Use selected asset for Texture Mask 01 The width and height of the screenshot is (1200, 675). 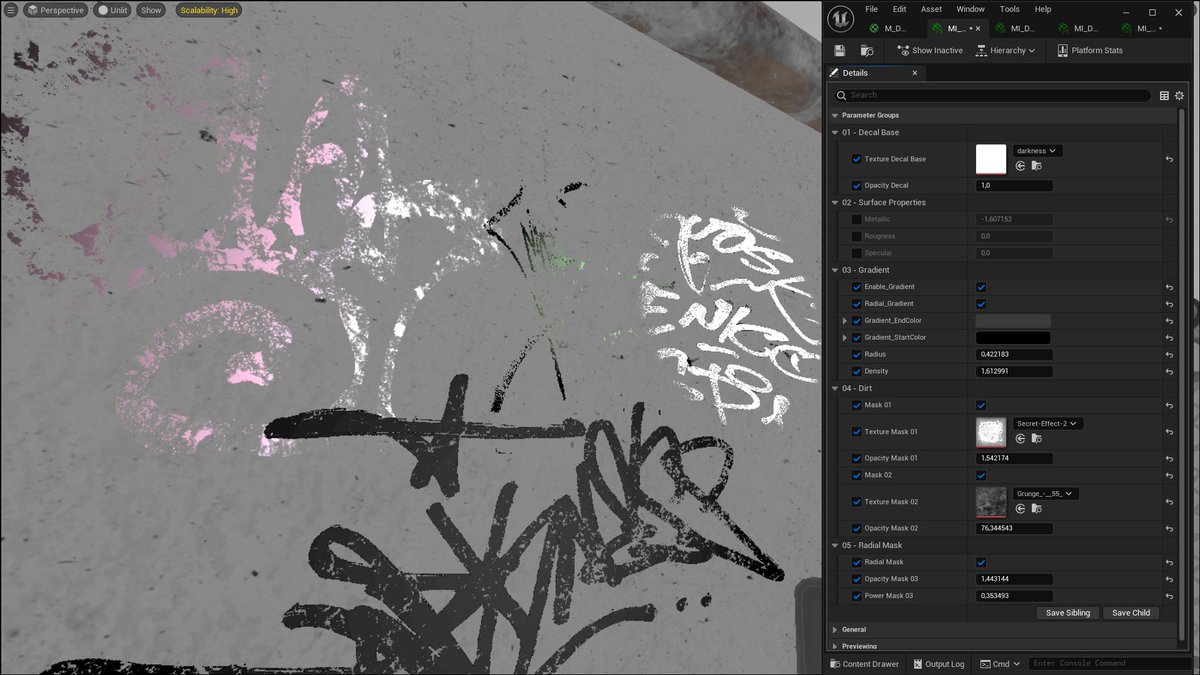point(1020,439)
